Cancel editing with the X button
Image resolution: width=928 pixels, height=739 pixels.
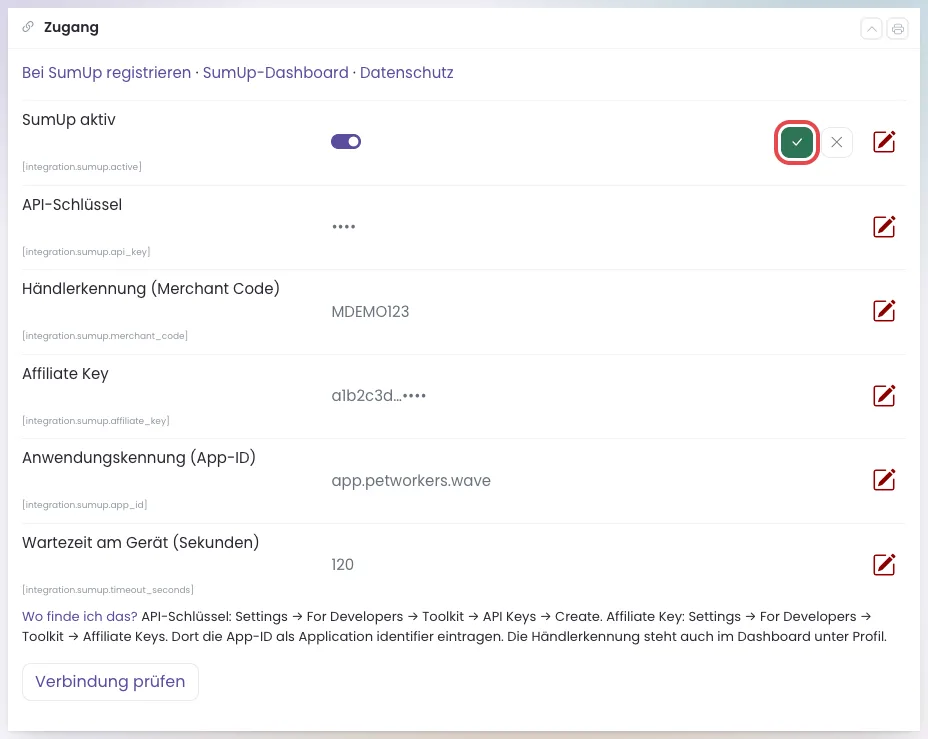click(x=836, y=142)
